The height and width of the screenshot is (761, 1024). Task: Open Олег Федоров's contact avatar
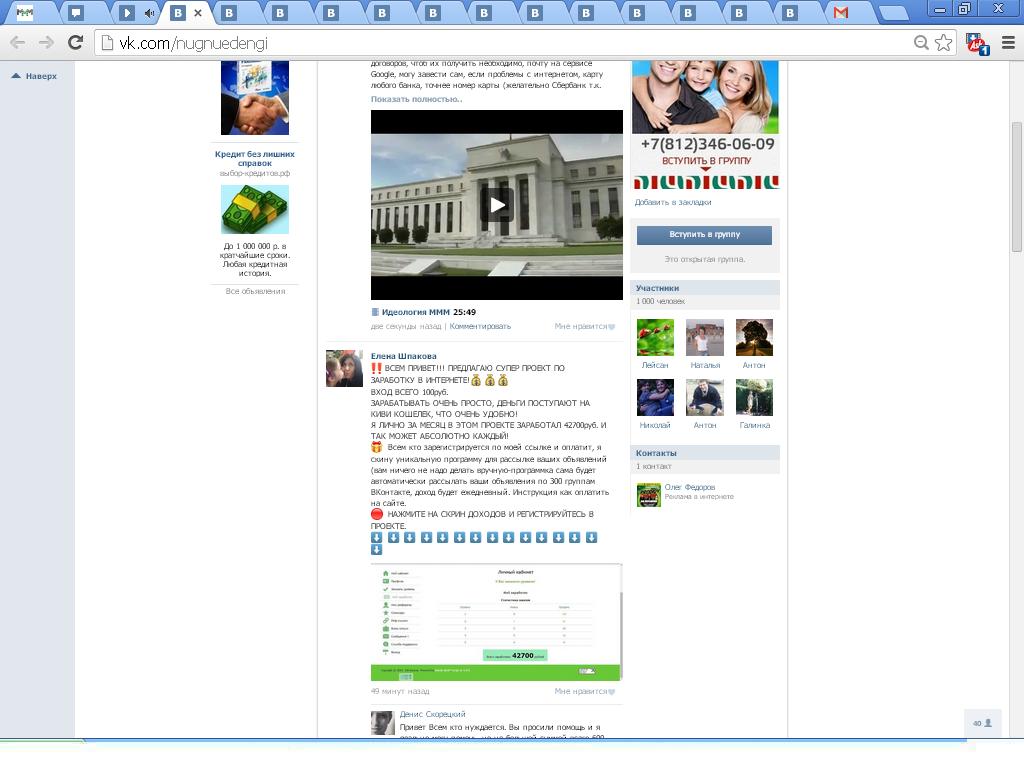(648, 494)
